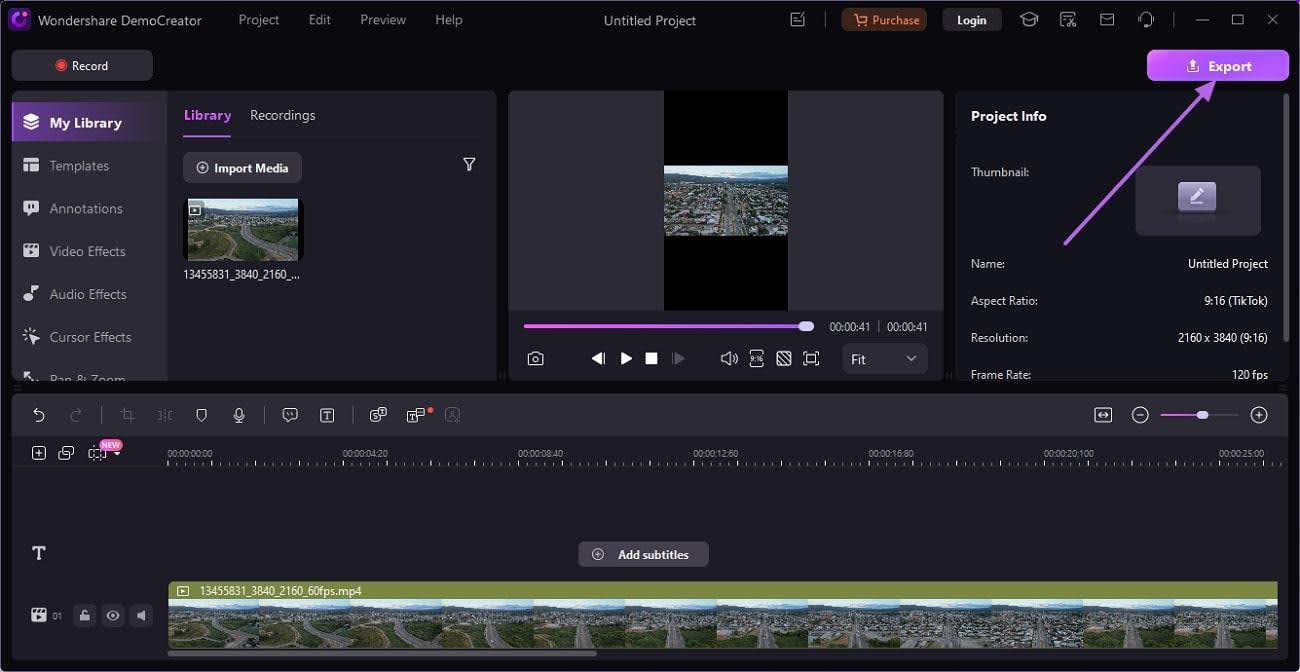Stop the preview playback

[x=651, y=358]
